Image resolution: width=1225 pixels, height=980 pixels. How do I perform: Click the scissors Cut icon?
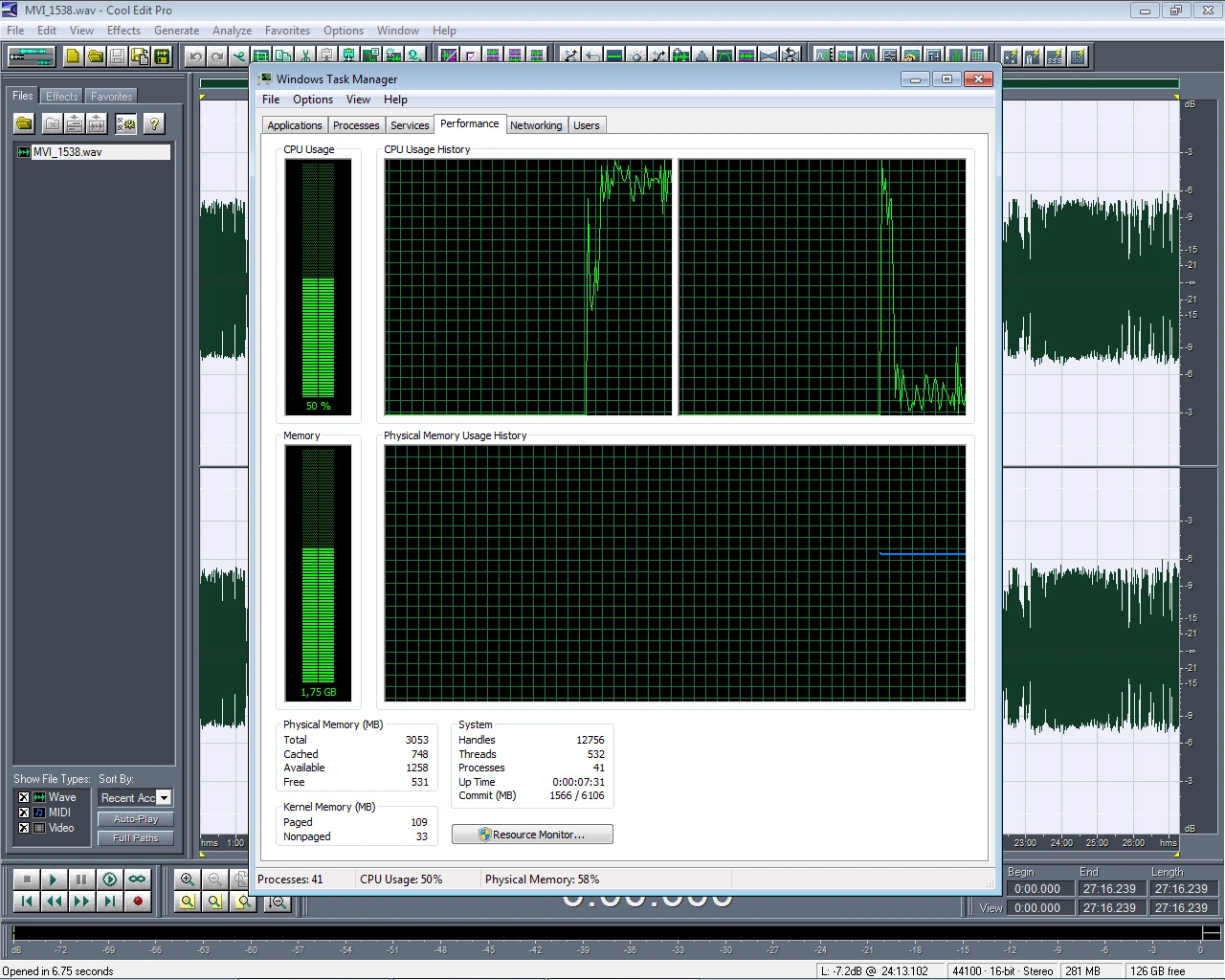(x=305, y=56)
